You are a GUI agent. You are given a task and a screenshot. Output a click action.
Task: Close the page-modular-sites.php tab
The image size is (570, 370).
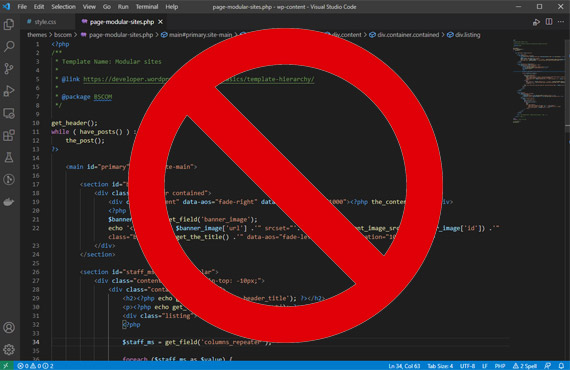click(160, 22)
